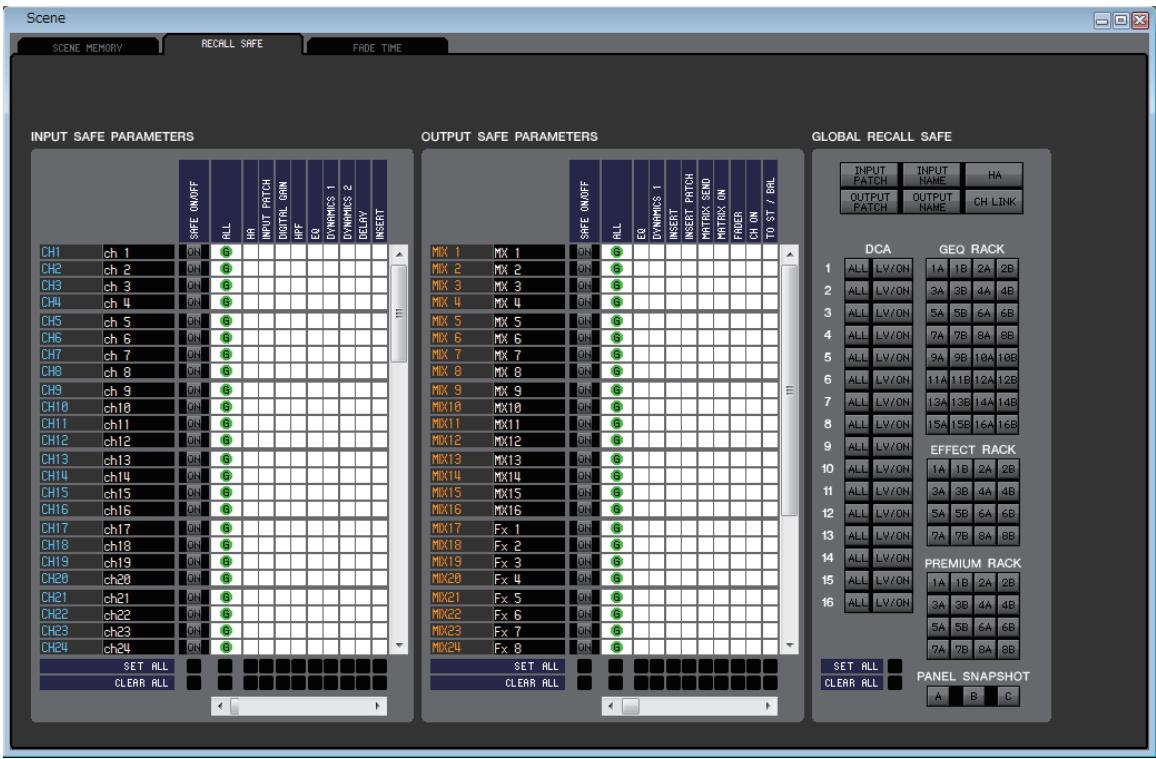Toggle safe ON for MIX 1
The image size is (1156, 759).
(x=584, y=252)
